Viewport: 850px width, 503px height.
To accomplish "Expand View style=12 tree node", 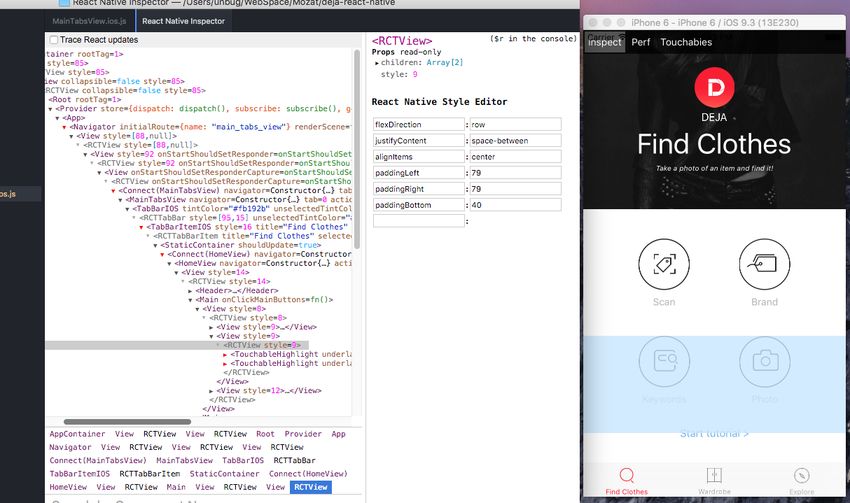I will pos(211,391).
